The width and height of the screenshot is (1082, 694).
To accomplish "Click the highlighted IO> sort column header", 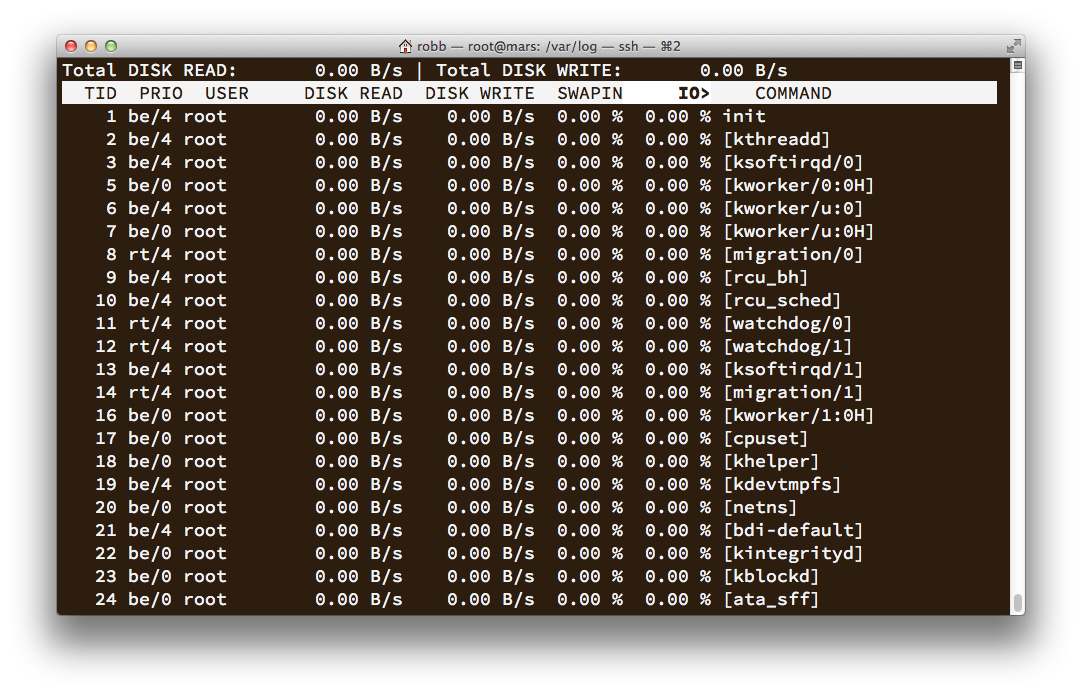I will [693, 93].
